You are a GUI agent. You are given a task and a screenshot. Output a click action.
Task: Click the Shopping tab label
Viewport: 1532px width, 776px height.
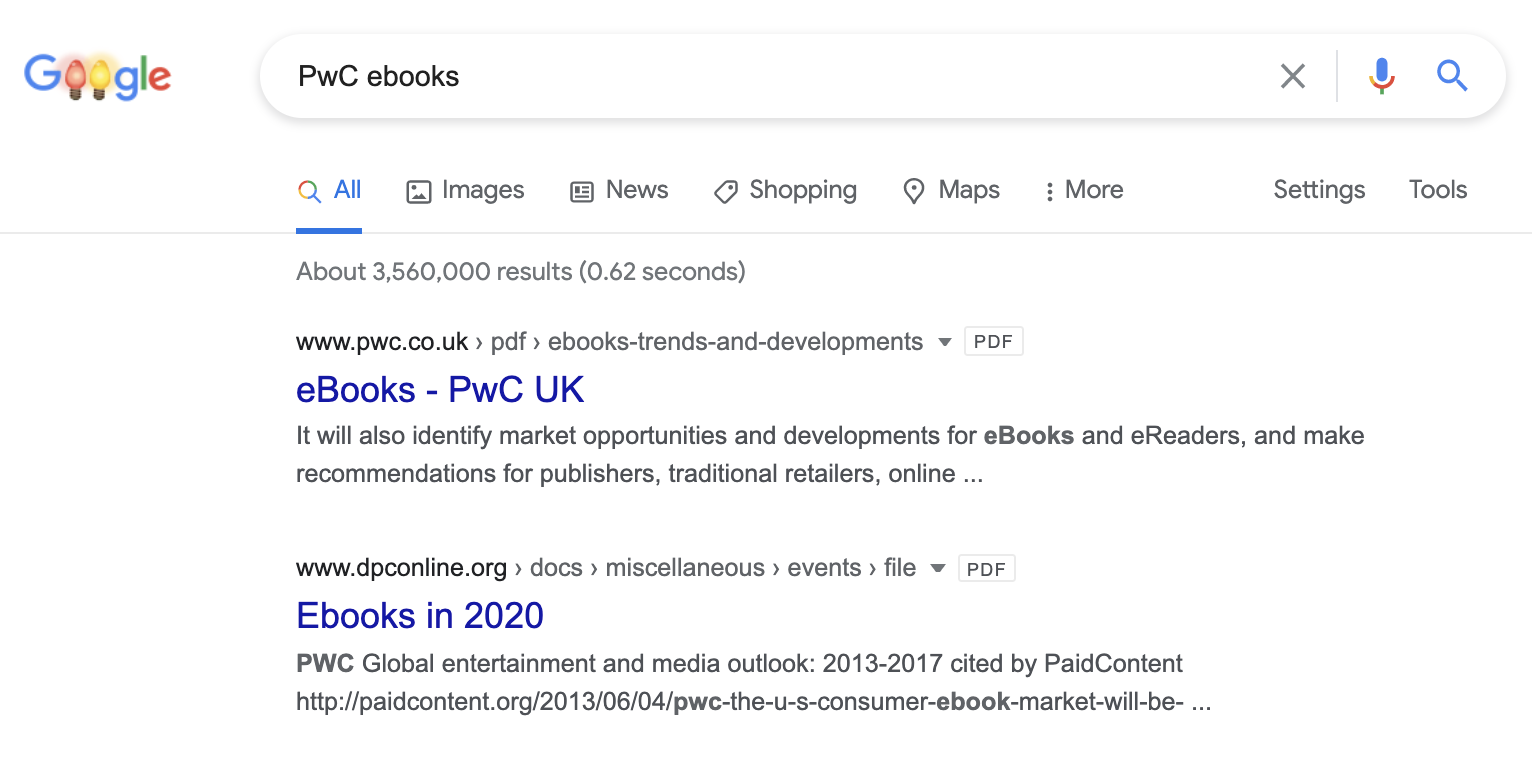[x=803, y=190]
